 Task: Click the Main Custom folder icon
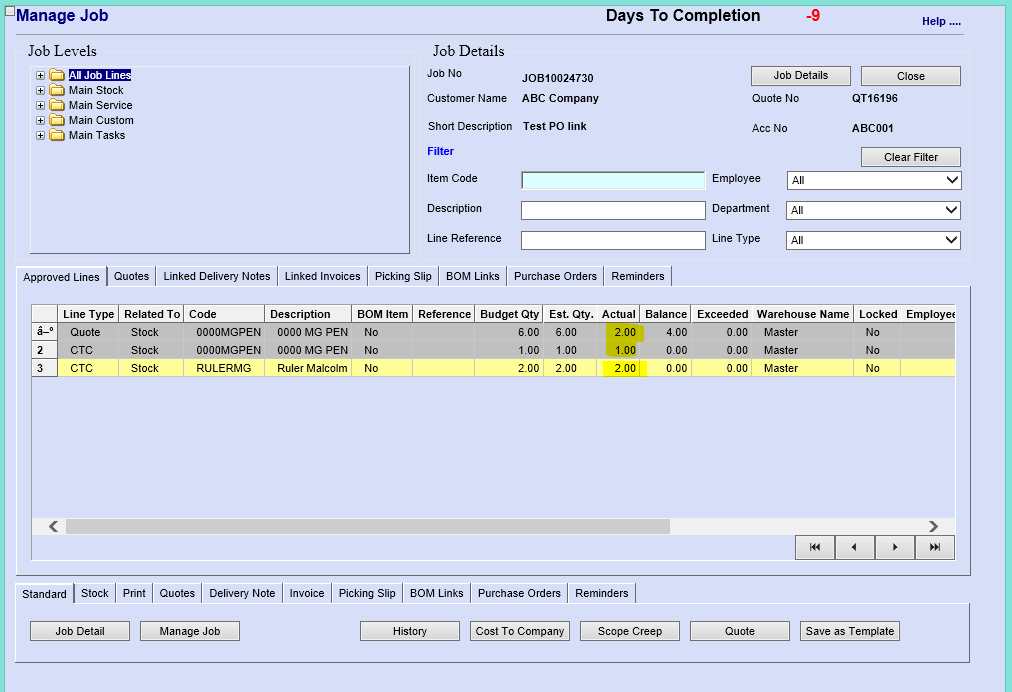[x=57, y=120]
